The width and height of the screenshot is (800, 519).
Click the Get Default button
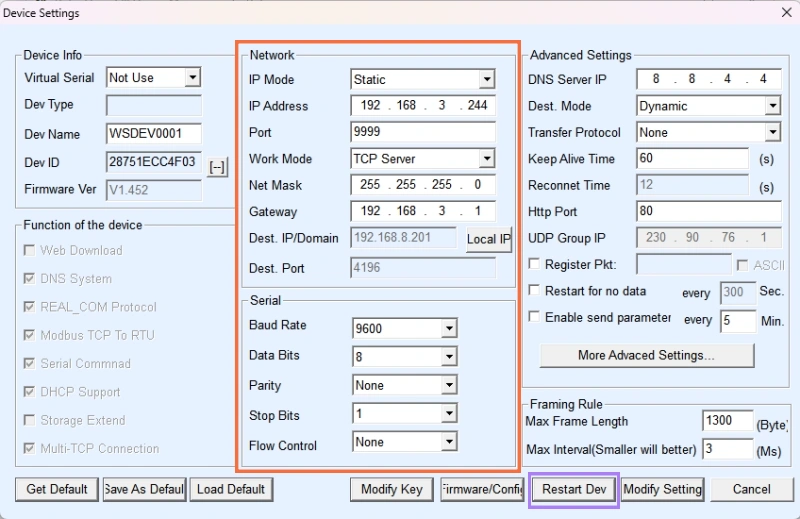[x=57, y=489]
